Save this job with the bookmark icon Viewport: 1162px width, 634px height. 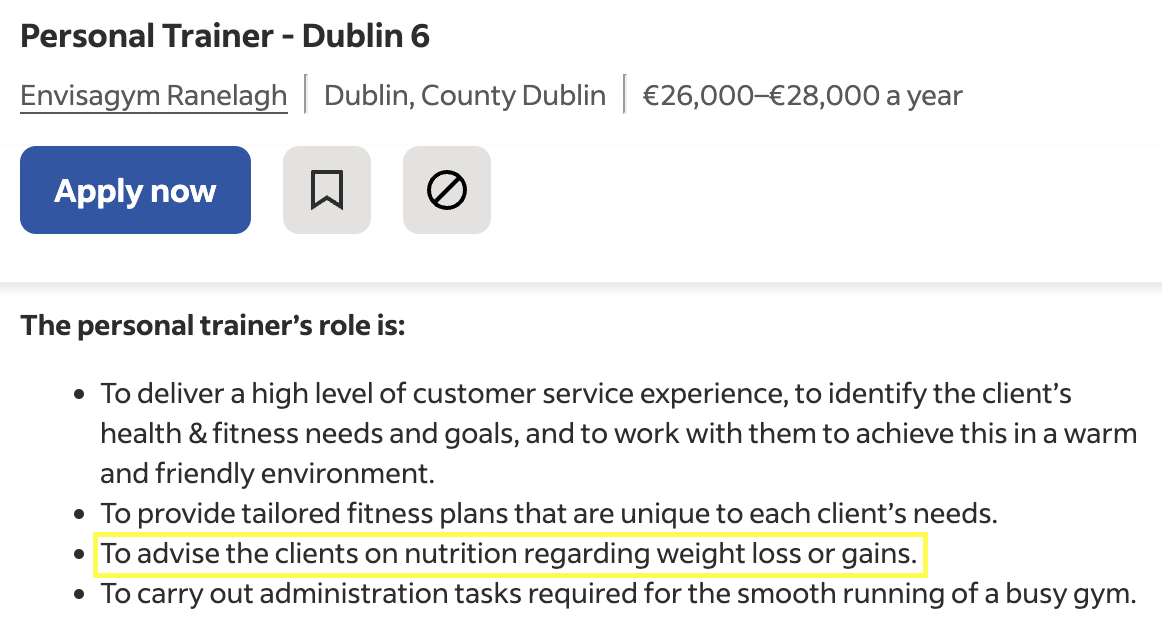tap(327, 190)
